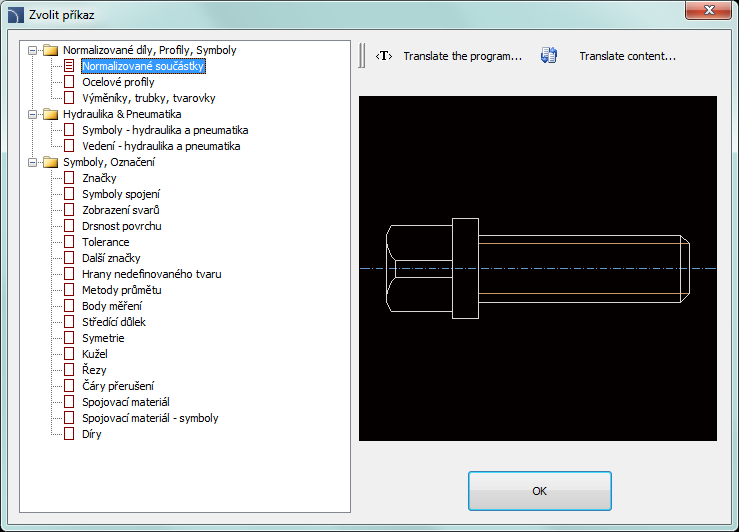This screenshot has width=739, height=532.
Task: Click the bolt preview image
Action: pyautogui.click(x=538, y=269)
